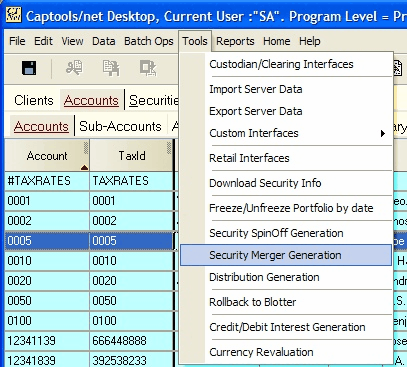
Task: Choose Rollback to Blotter
Action: tap(286, 302)
